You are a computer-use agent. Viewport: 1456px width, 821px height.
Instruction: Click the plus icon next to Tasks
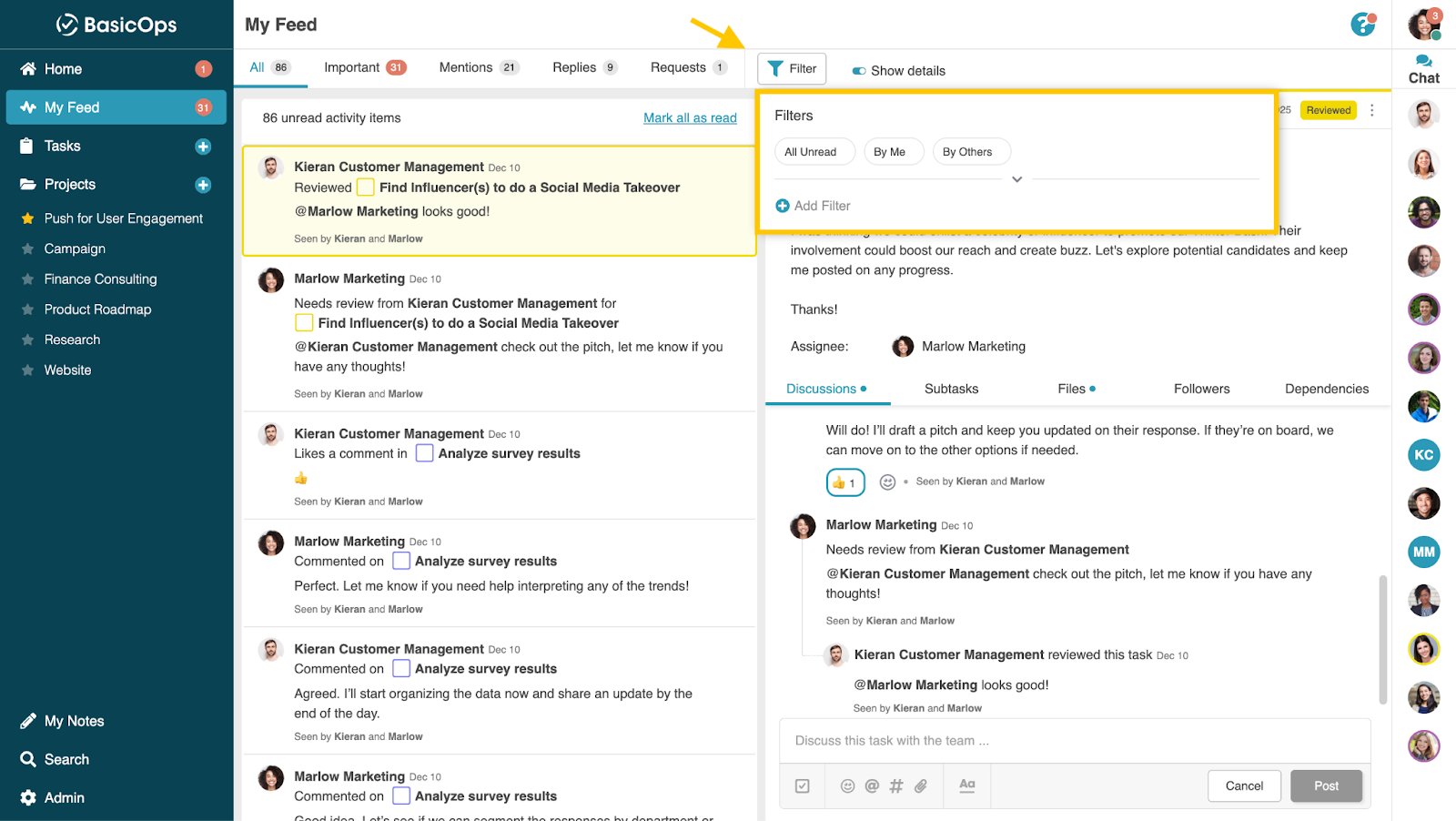click(203, 147)
